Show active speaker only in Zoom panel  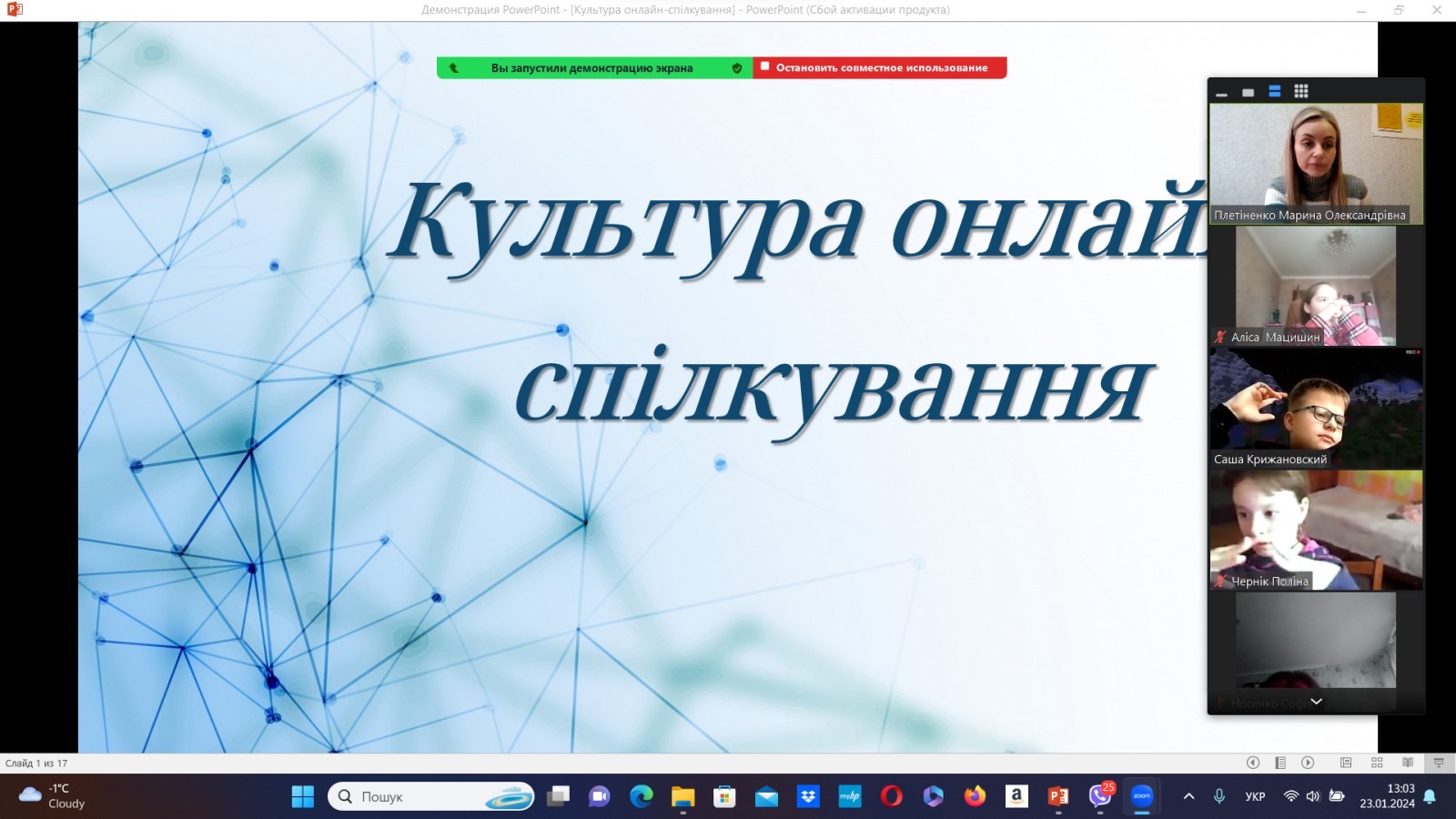point(1248,92)
